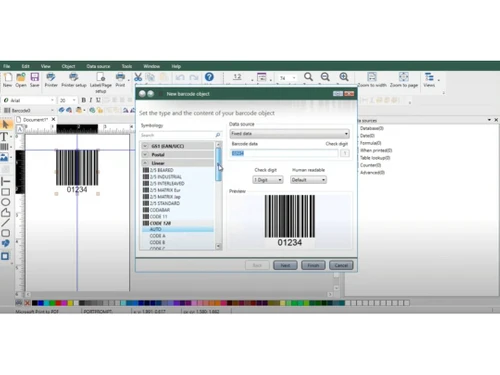Select Table lookup(0) in Data sources panel

click(375, 158)
